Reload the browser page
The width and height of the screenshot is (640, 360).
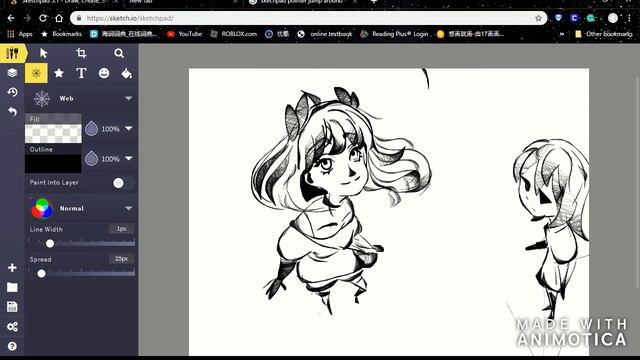coord(43,18)
